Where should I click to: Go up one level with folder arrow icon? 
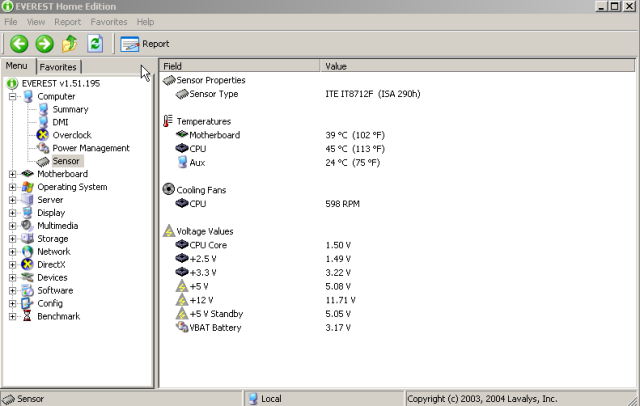70,44
